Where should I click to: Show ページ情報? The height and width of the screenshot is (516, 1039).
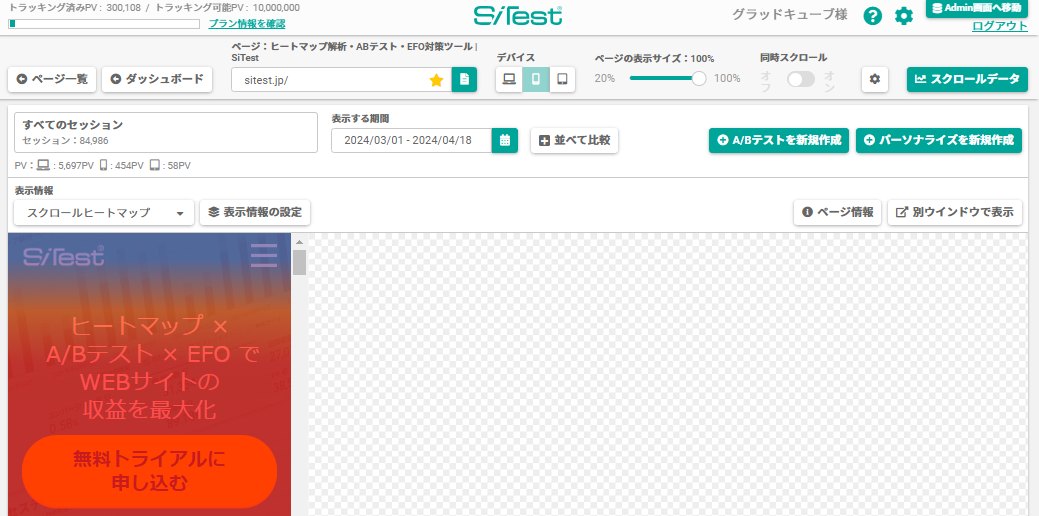[838, 213]
